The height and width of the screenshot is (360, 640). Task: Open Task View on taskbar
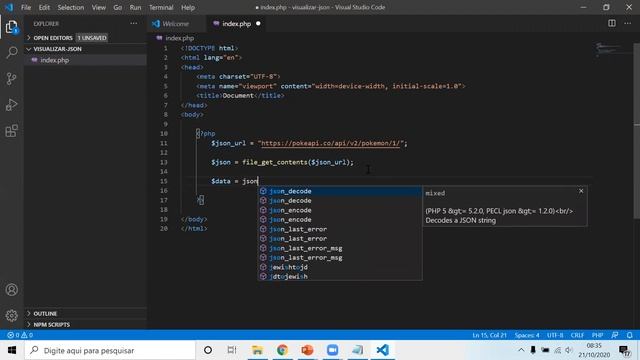click(231, 350)
